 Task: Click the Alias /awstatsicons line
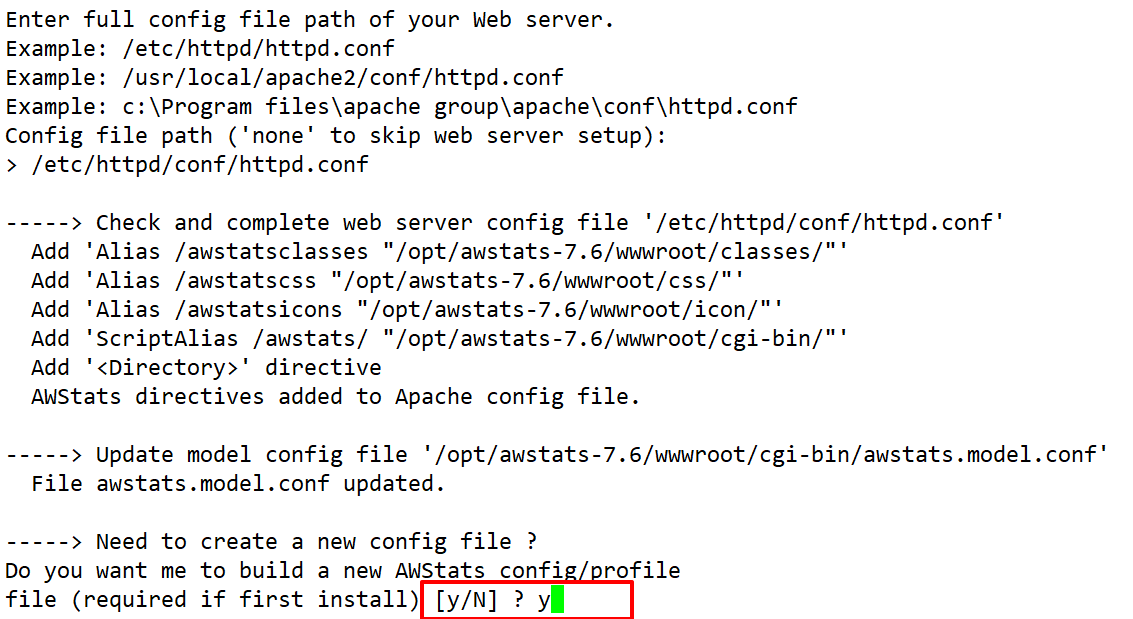(407, 309)
